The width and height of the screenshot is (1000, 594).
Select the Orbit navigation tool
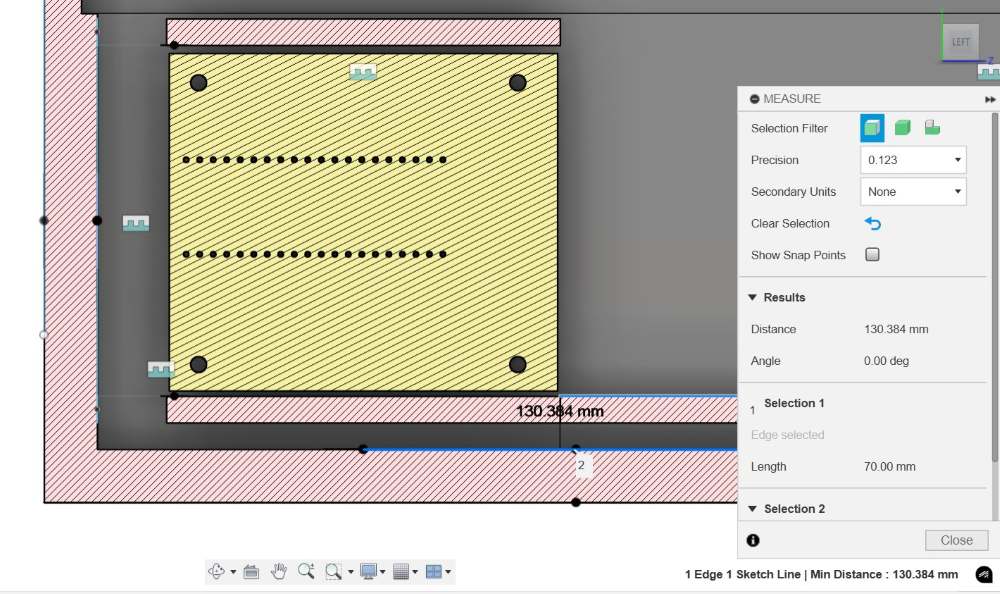(217, 572)
